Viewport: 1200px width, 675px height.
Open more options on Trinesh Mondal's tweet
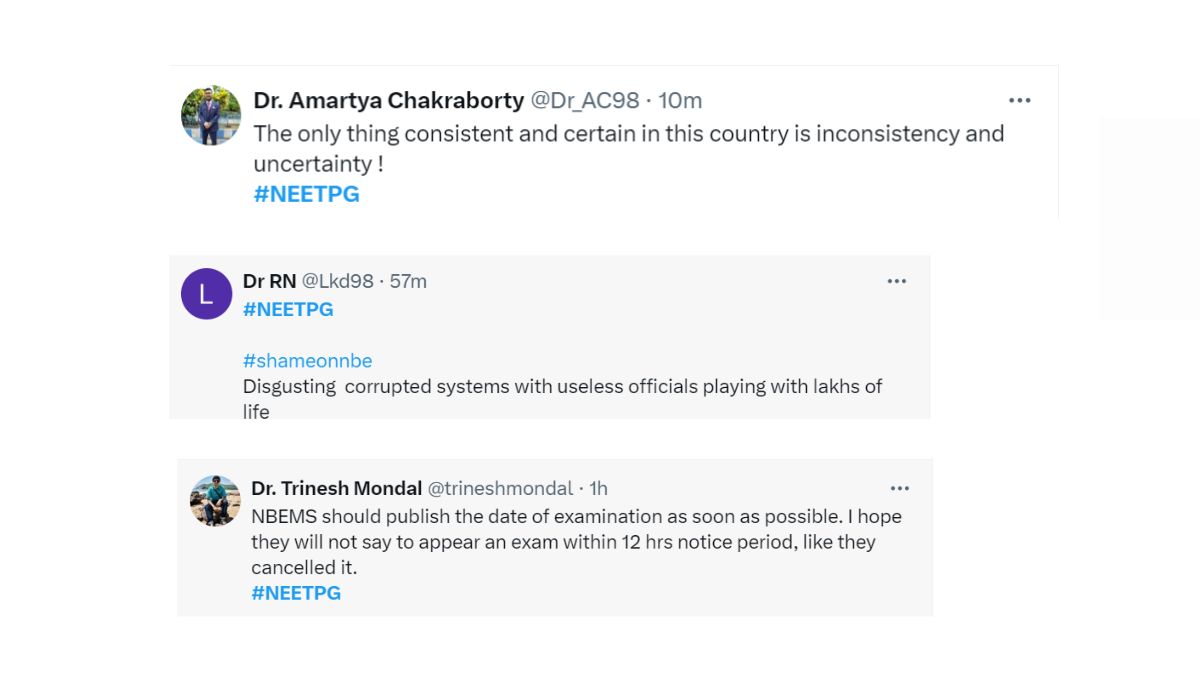pos(900,488)
